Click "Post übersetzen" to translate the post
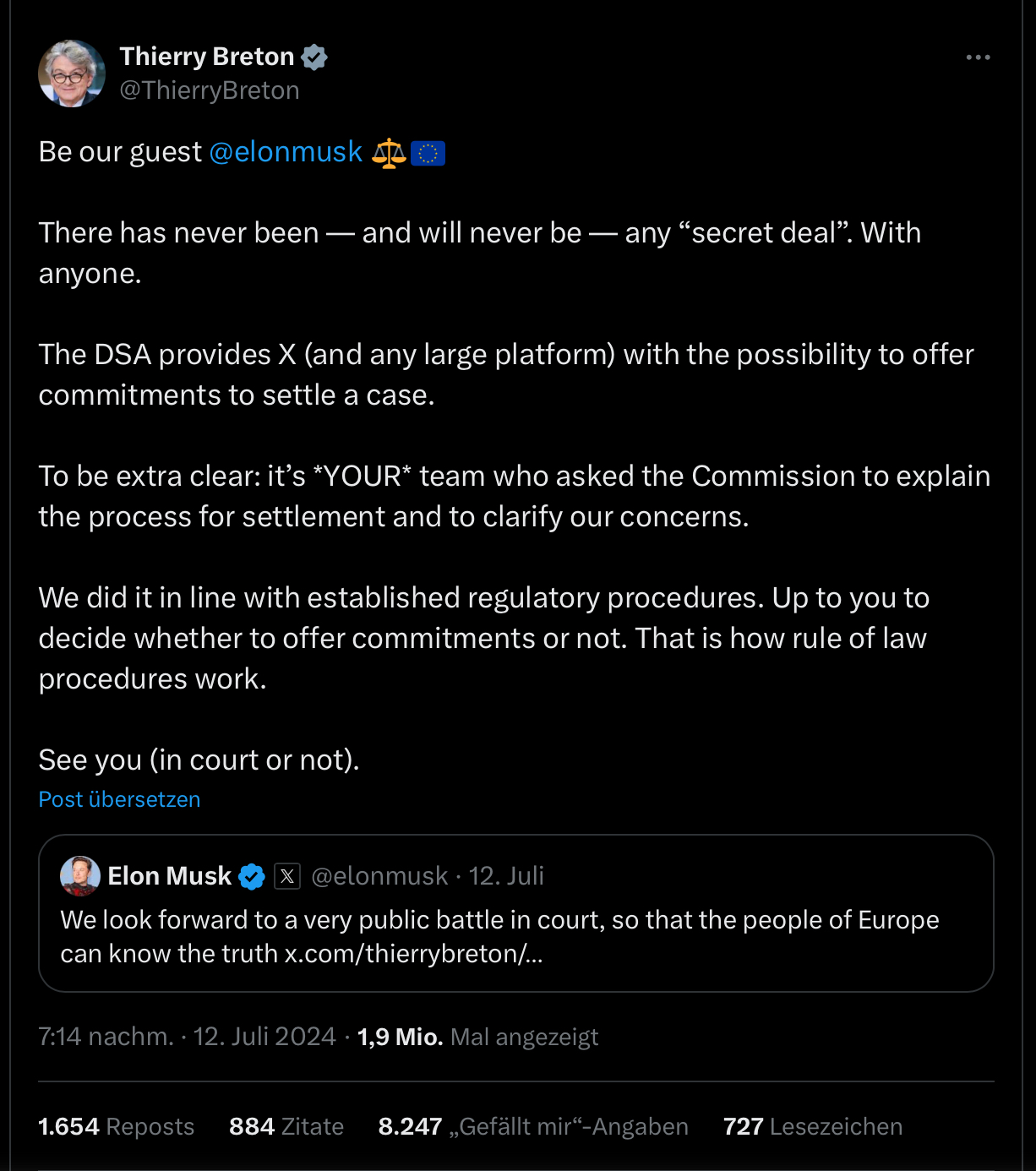The width and height of the screenshot is (1036, 1171). [120, 799]
